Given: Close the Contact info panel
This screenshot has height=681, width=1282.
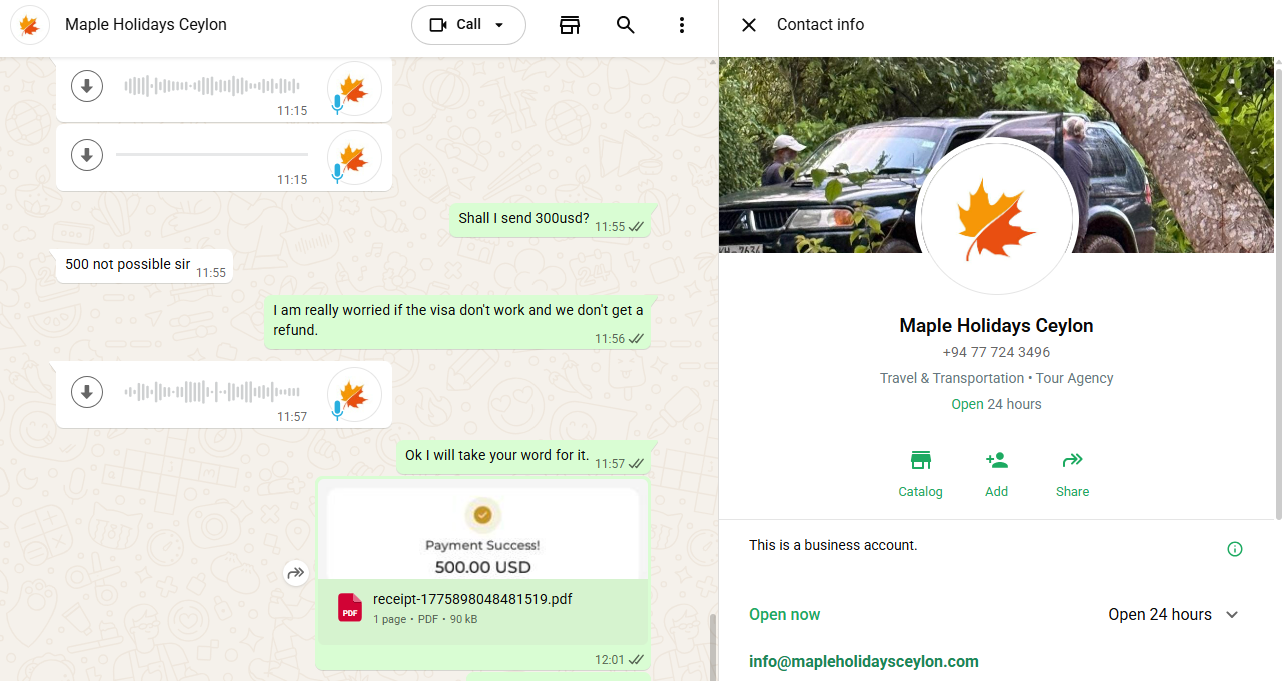Looking at the screenshot, I should click(x=749, y=25).
